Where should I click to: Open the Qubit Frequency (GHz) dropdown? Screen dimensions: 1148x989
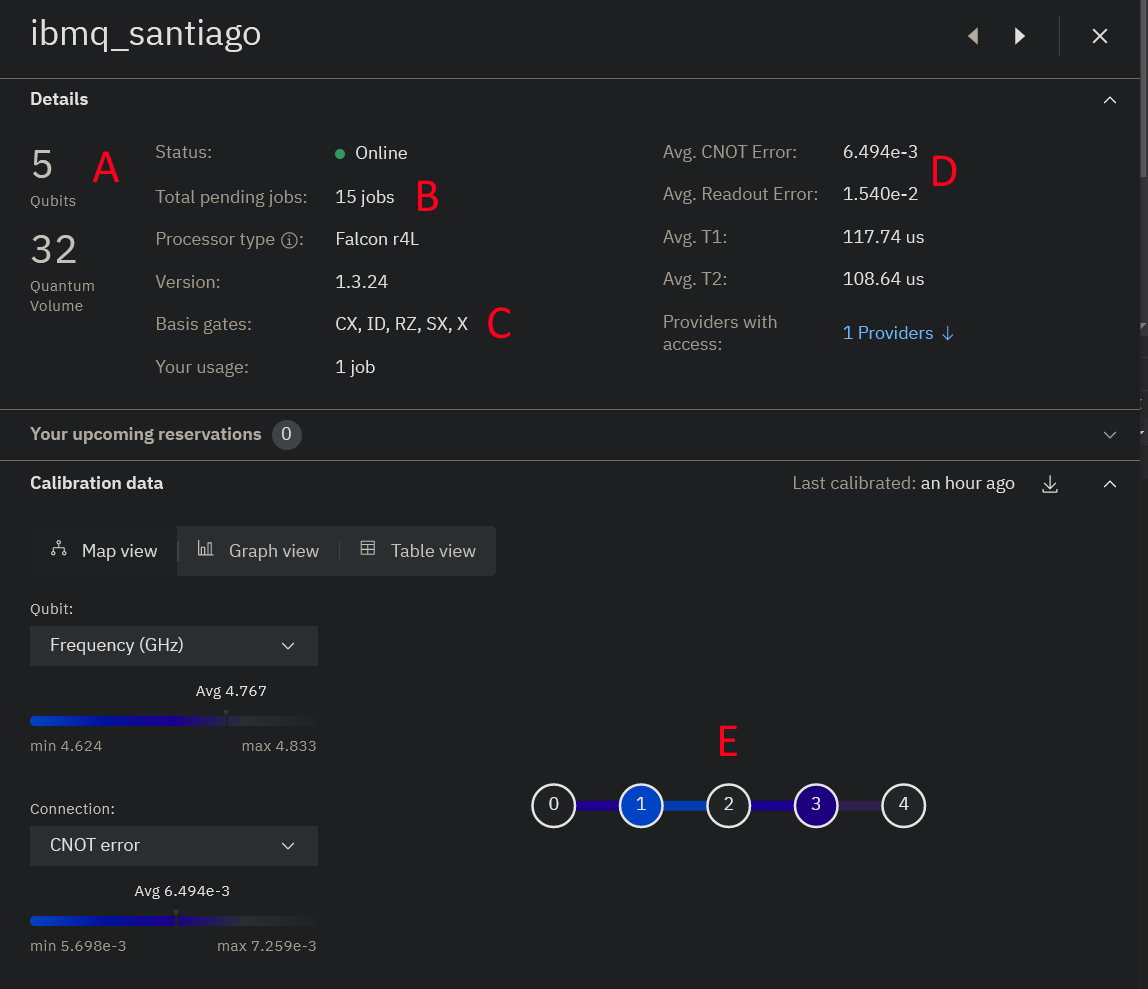click(174, 646)
